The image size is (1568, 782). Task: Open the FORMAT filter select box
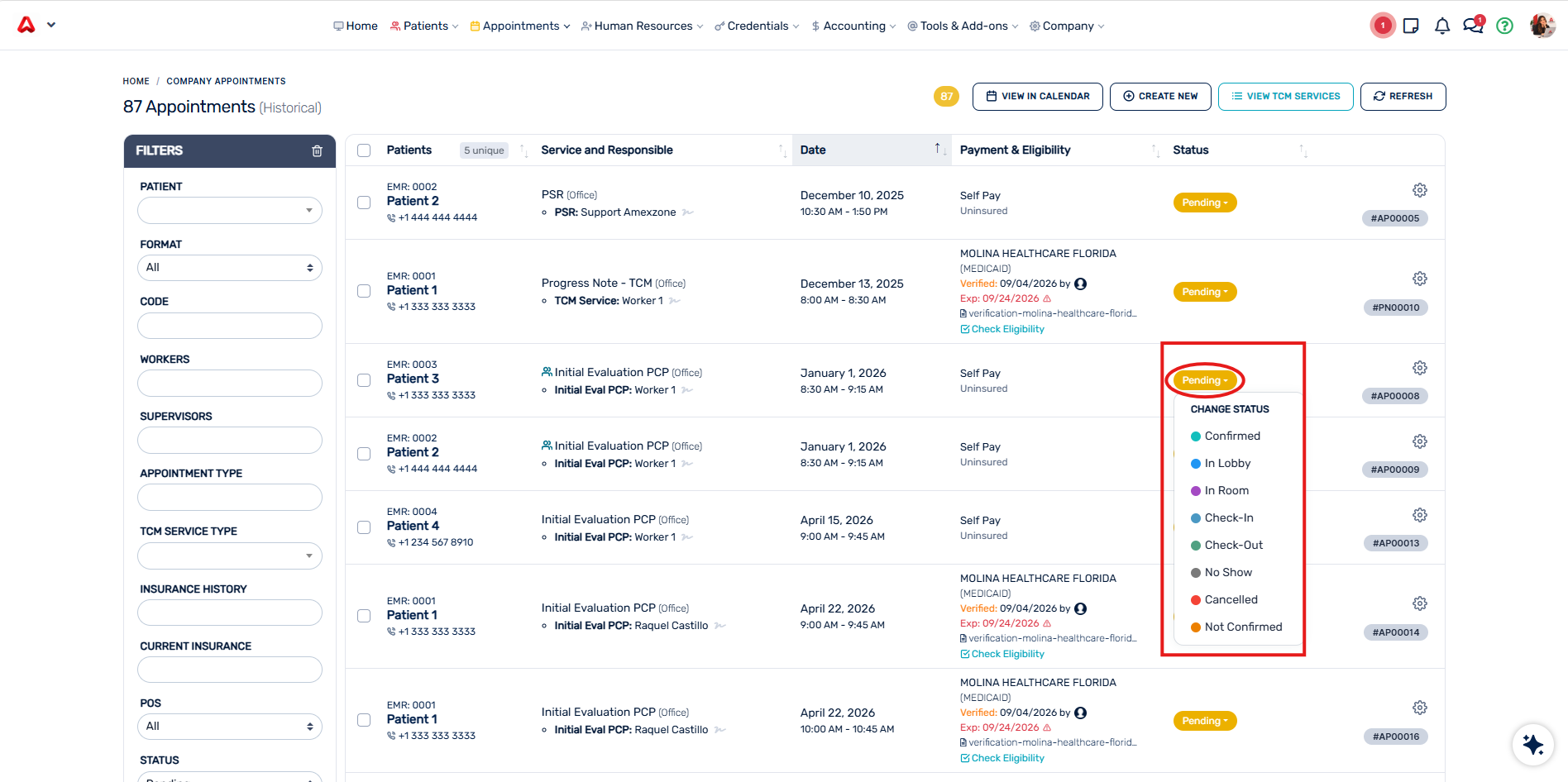(230, 268)
